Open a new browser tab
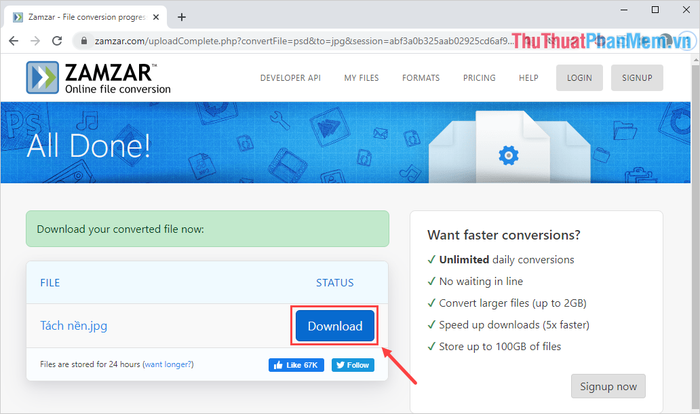Image resolution: width=700 pixels, height=414 pixels. point(182,17)
